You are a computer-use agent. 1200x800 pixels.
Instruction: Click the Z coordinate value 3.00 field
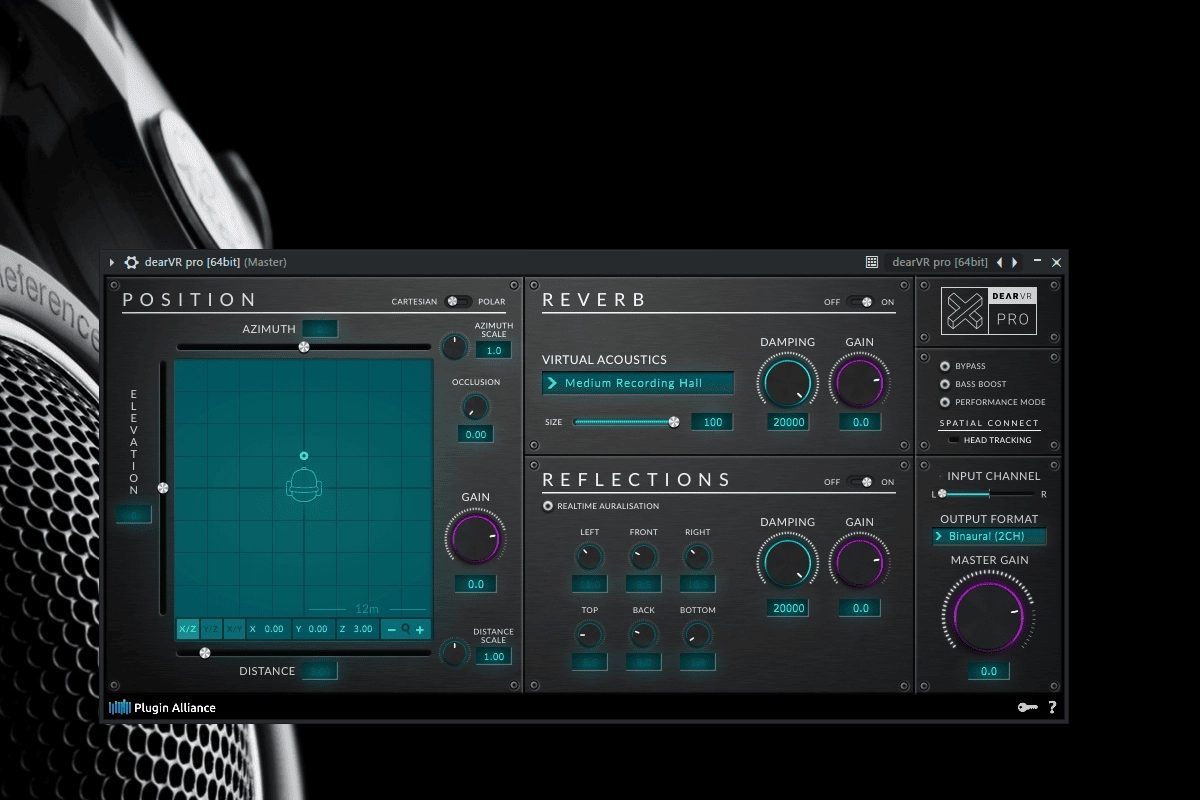[357, 629]
